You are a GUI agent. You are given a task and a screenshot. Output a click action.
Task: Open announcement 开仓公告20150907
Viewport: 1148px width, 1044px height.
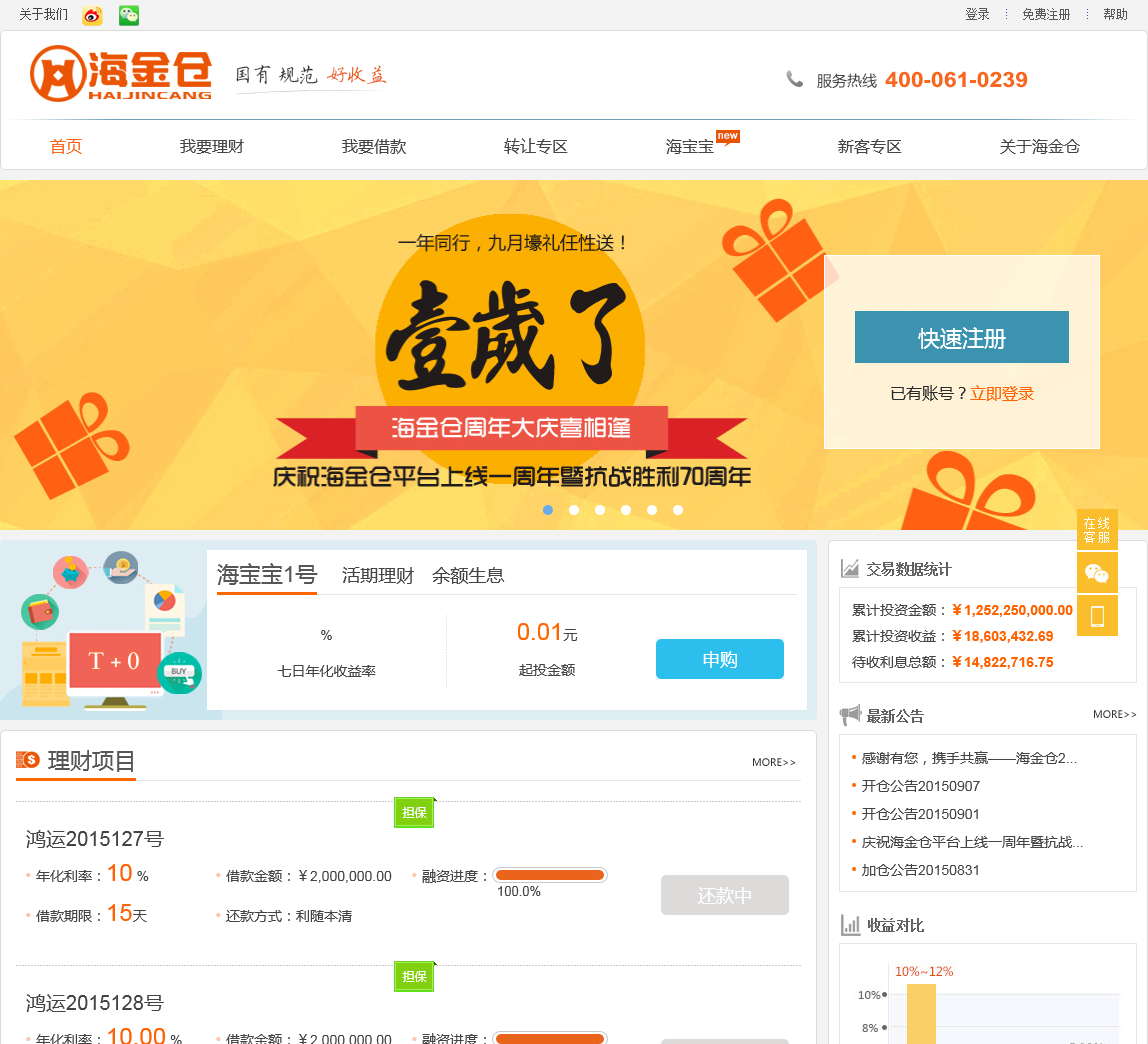pos(920,786)
